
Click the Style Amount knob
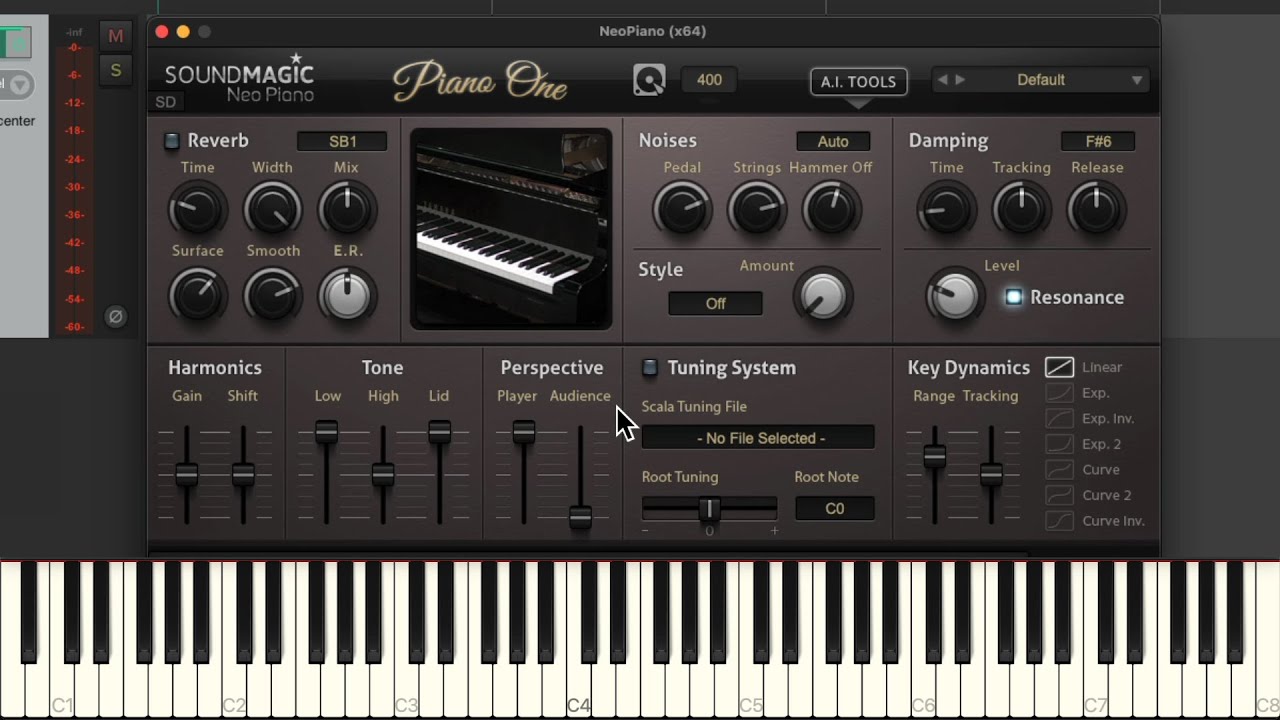pos(823,296)
